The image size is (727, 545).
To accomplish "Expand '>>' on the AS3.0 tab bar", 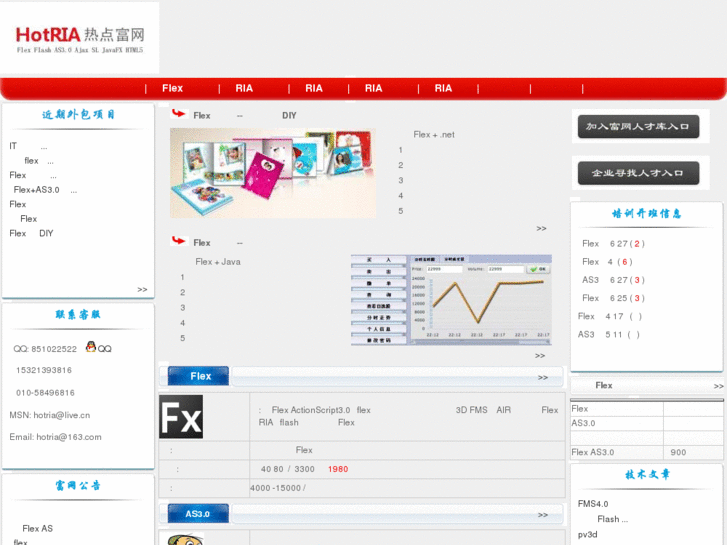I will click(x=543, y=515).
